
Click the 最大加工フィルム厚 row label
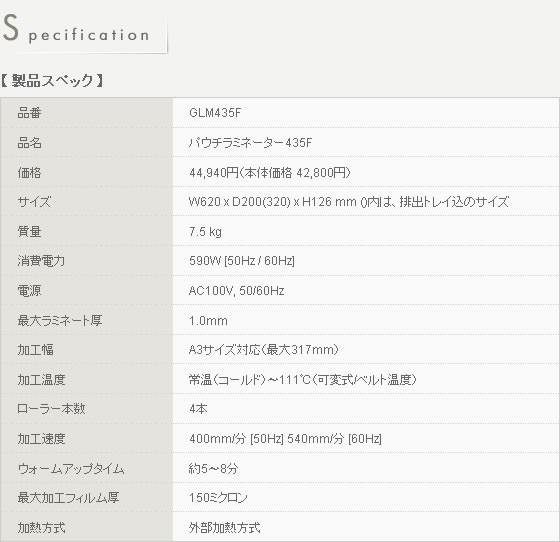coord(68,498)
